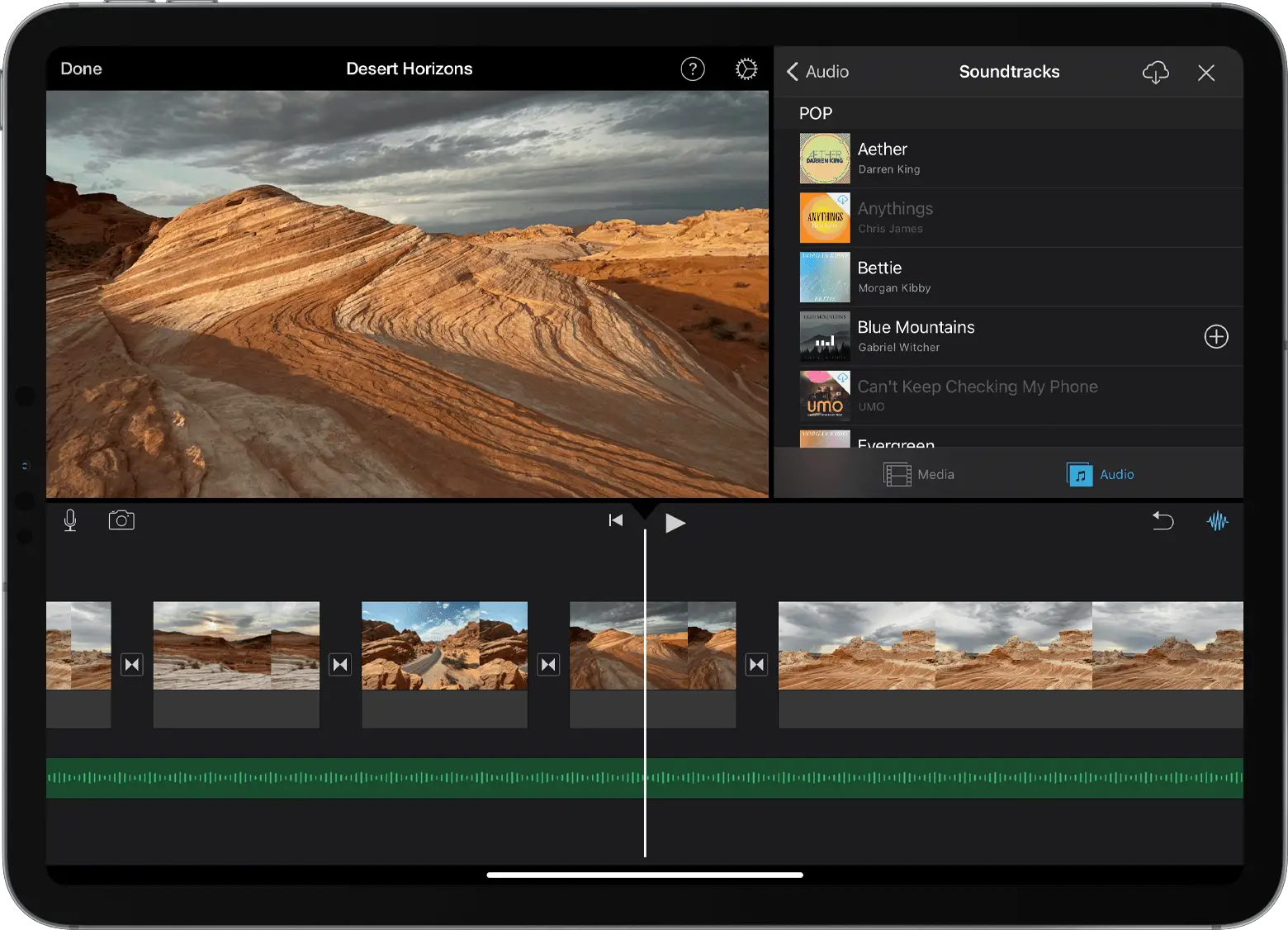Switch to the Audio tab
Viewport: 1288px width, 930px height.
1100,473
